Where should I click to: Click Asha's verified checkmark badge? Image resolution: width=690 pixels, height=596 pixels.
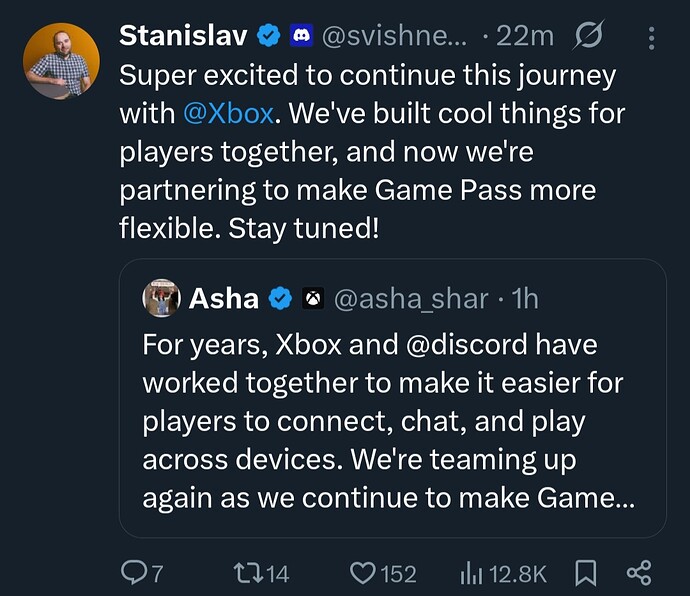pyautogui.click(x=280, y=299)
